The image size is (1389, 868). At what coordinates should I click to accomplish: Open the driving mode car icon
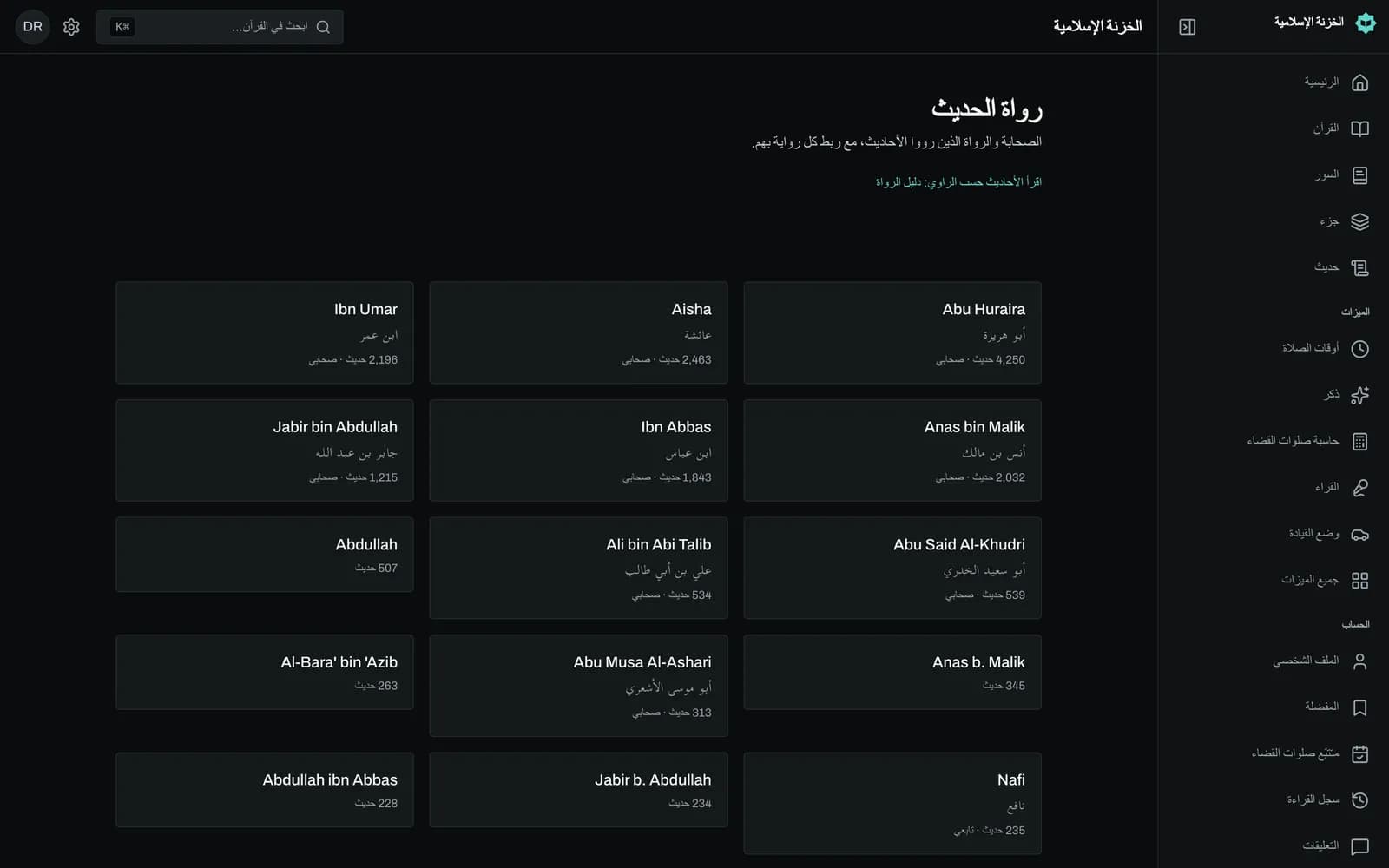[x=1359, y=534]
